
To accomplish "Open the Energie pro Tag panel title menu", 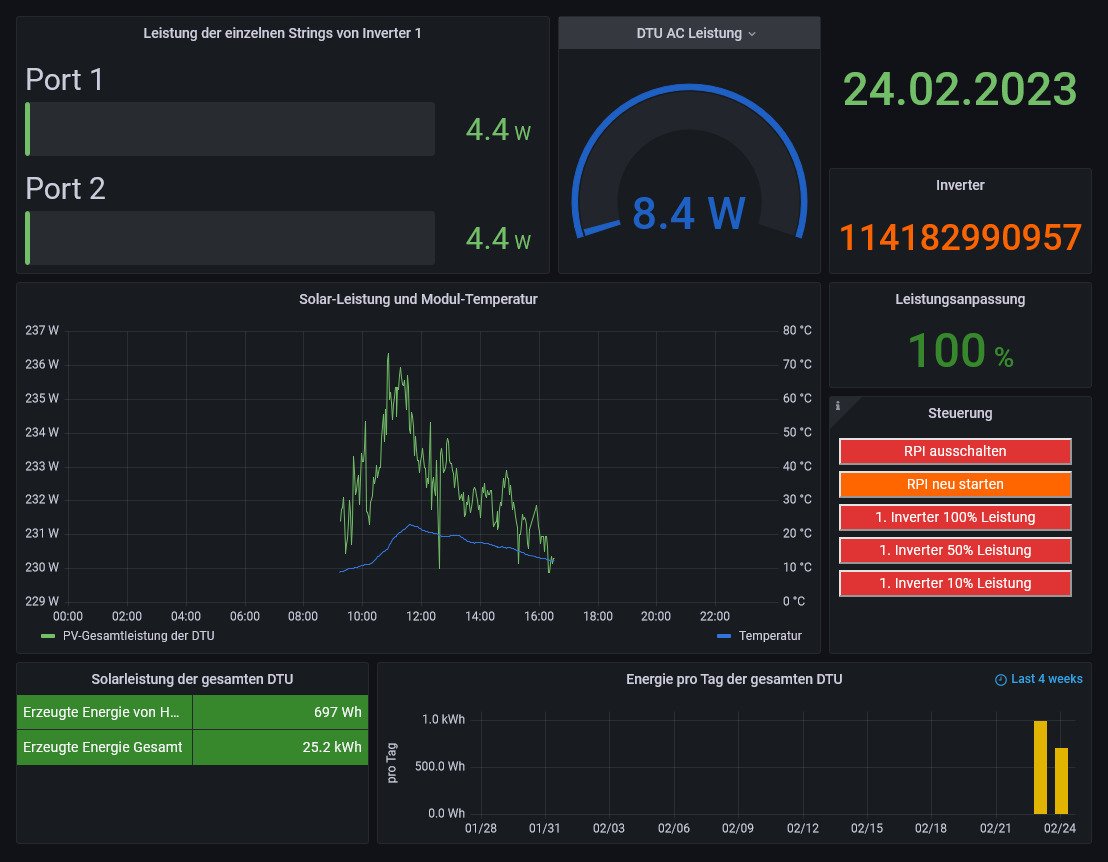I will [x=733, y=679].
